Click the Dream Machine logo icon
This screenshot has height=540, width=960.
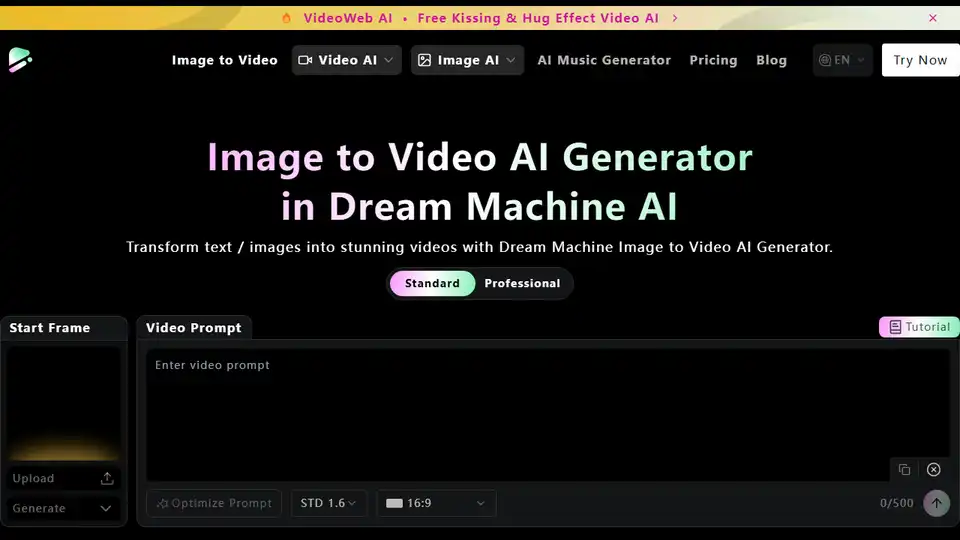pos(20,60)
